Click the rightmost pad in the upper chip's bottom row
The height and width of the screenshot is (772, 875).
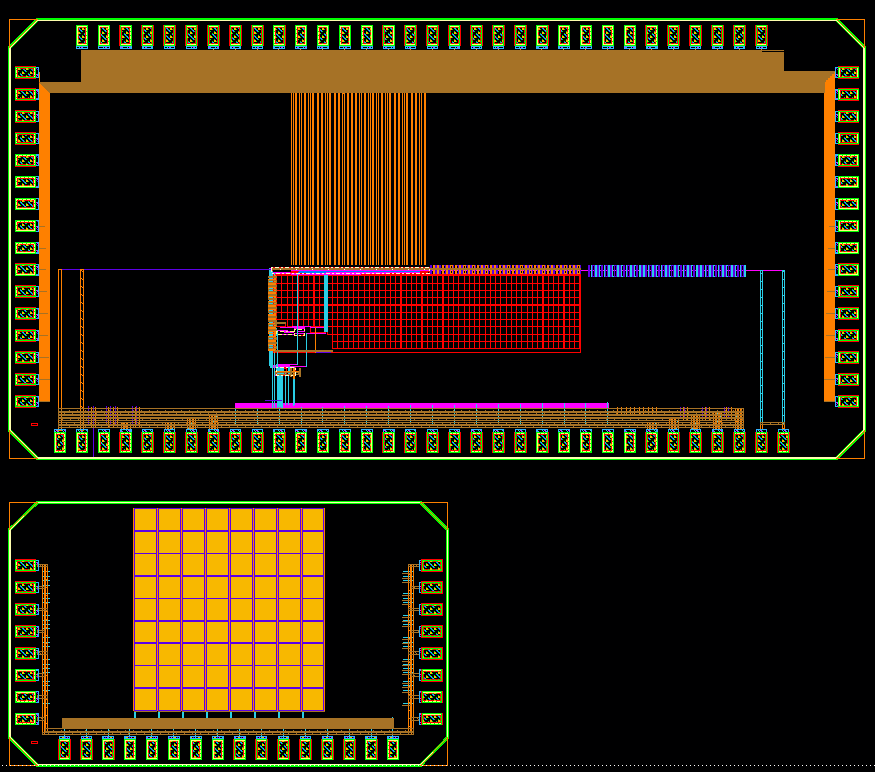tap(783, 441)
